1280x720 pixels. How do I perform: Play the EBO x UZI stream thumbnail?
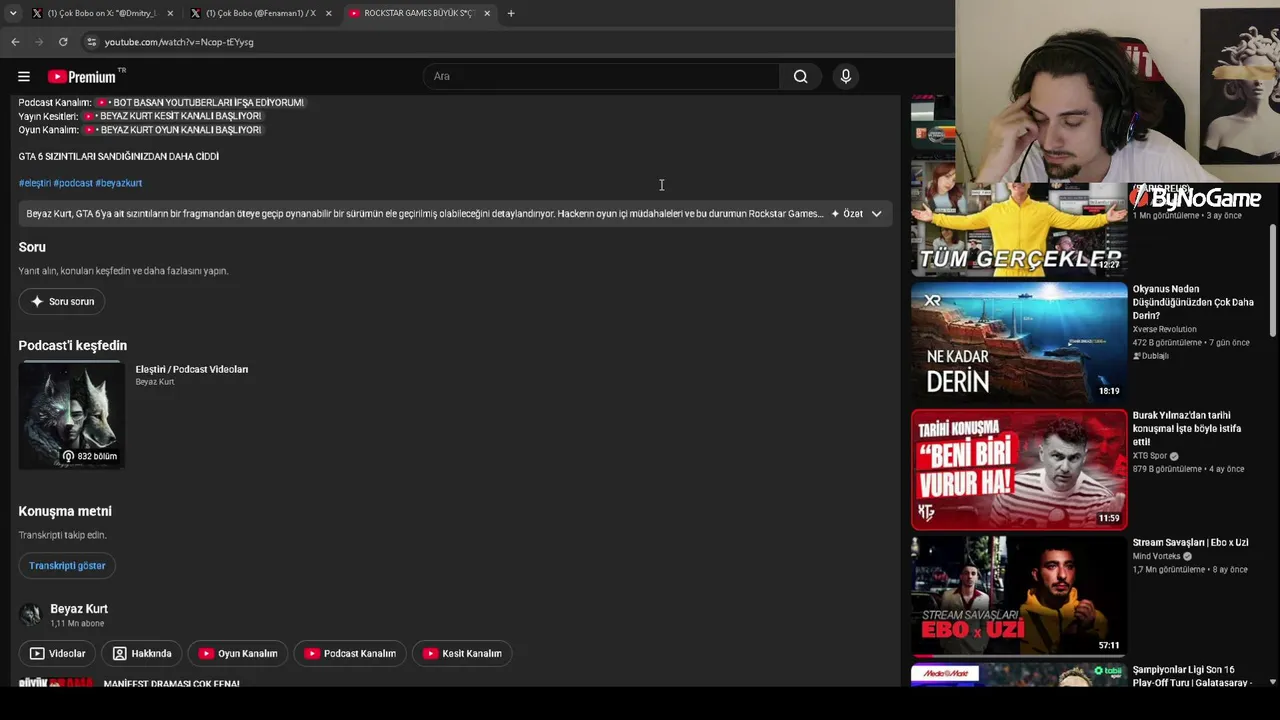[1019, 596]
